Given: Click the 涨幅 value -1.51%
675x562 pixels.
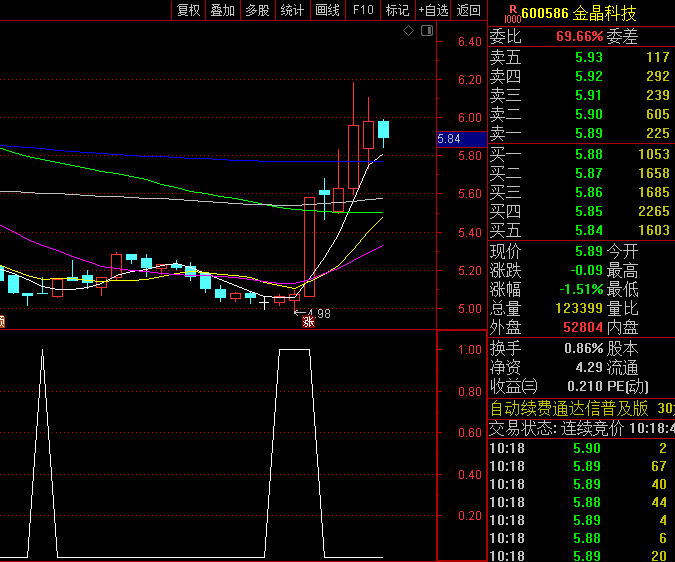Looking at the screenshot, I should (x=581, y=289).
